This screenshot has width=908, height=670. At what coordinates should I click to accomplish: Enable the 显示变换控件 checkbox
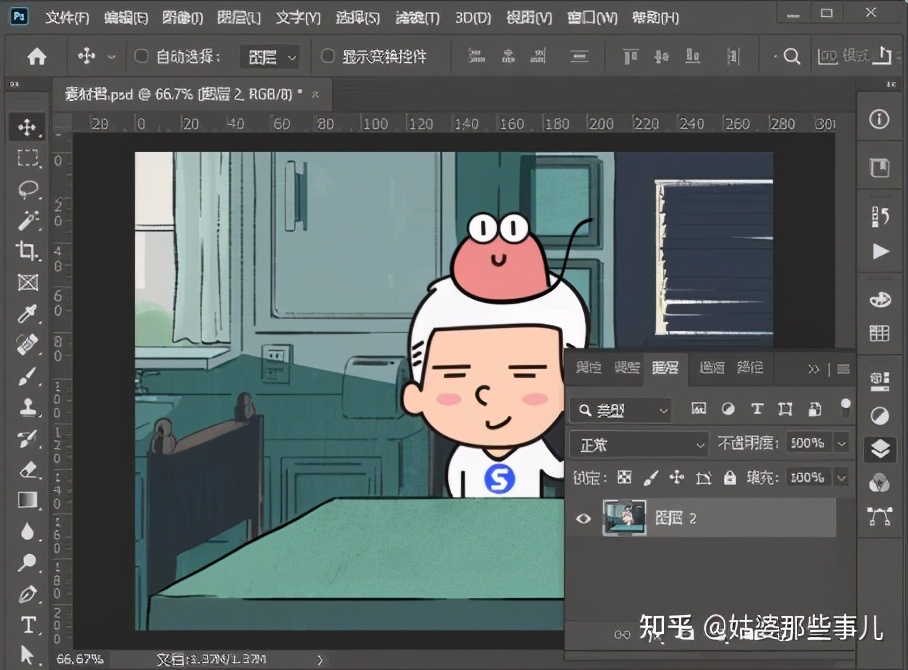tap(329, 56)
